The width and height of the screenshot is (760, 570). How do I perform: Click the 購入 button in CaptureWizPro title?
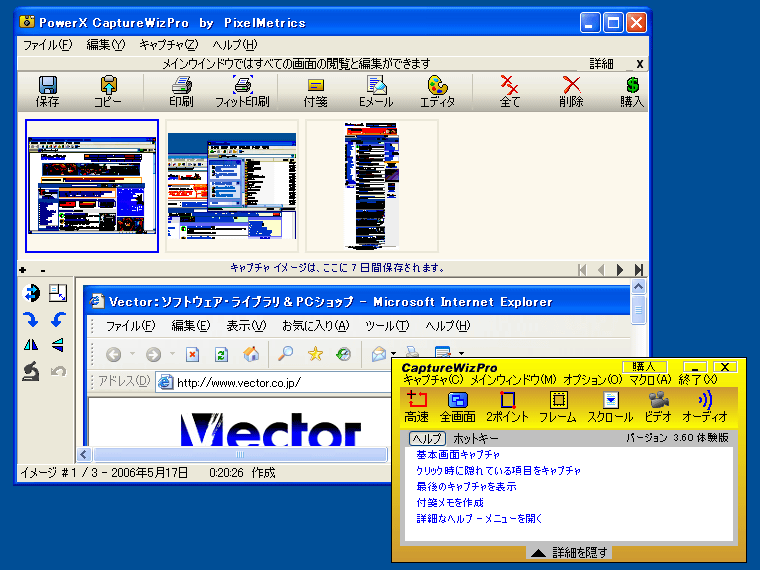tap(644, 367)
